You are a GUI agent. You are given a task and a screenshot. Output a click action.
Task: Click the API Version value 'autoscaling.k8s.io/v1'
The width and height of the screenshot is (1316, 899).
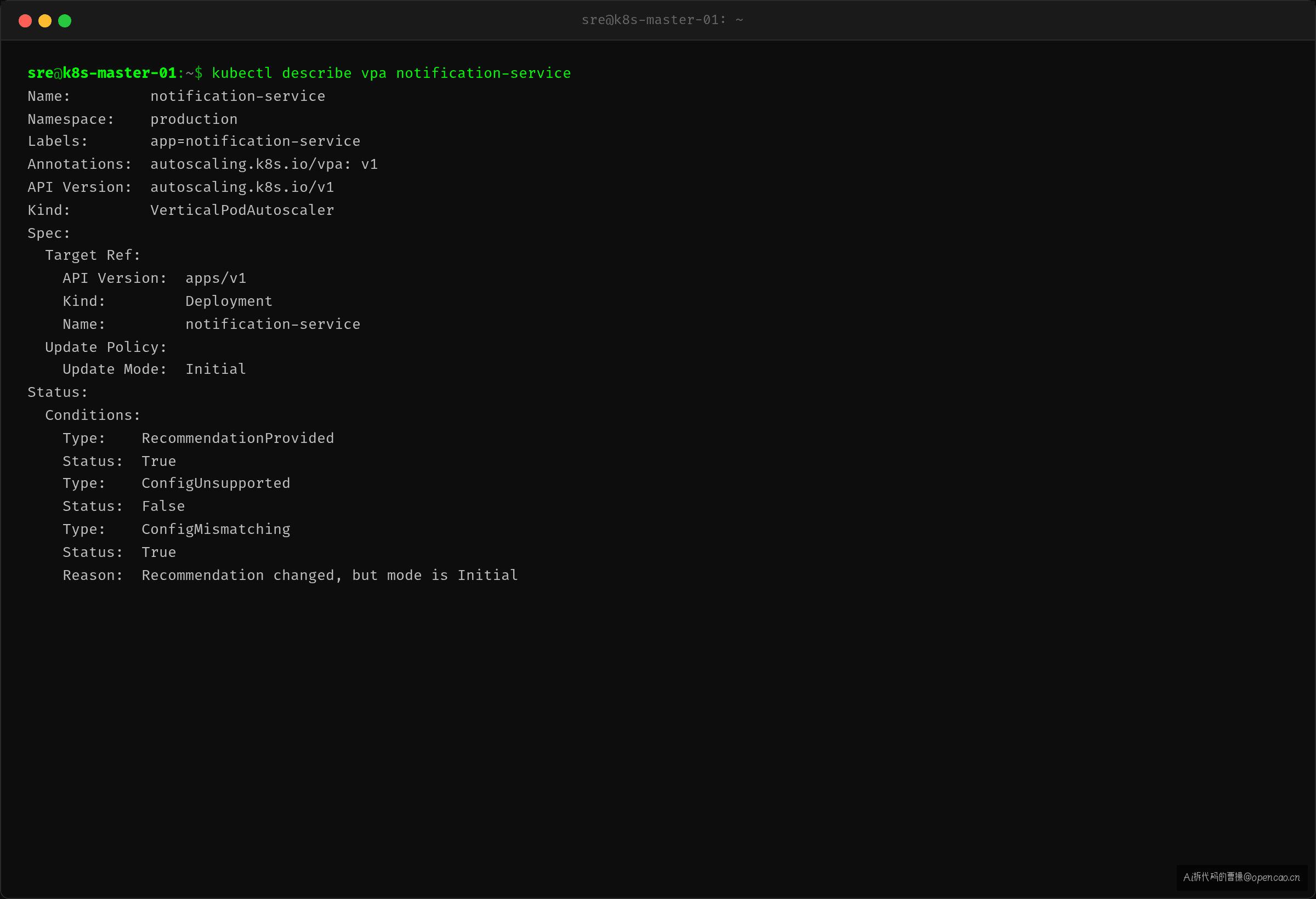(242, 187)
